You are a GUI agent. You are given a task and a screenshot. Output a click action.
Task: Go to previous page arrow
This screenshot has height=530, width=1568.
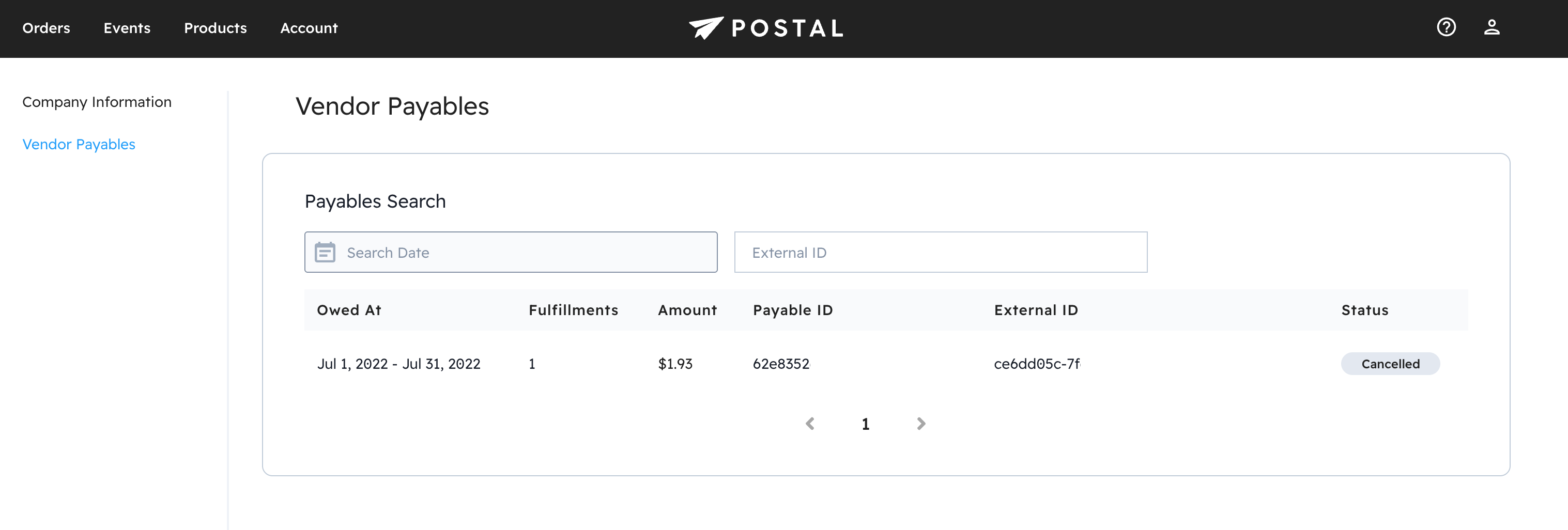(809, 424)
